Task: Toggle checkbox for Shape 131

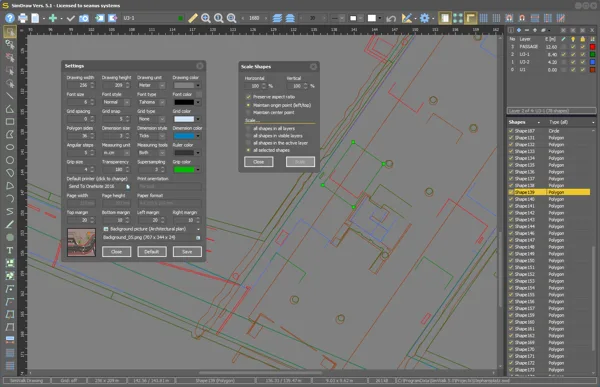Action: [x=511, y=138]
